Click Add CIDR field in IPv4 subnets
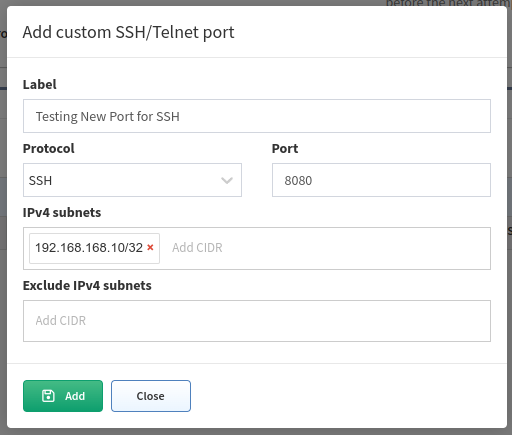 click(x=197, y=248)
